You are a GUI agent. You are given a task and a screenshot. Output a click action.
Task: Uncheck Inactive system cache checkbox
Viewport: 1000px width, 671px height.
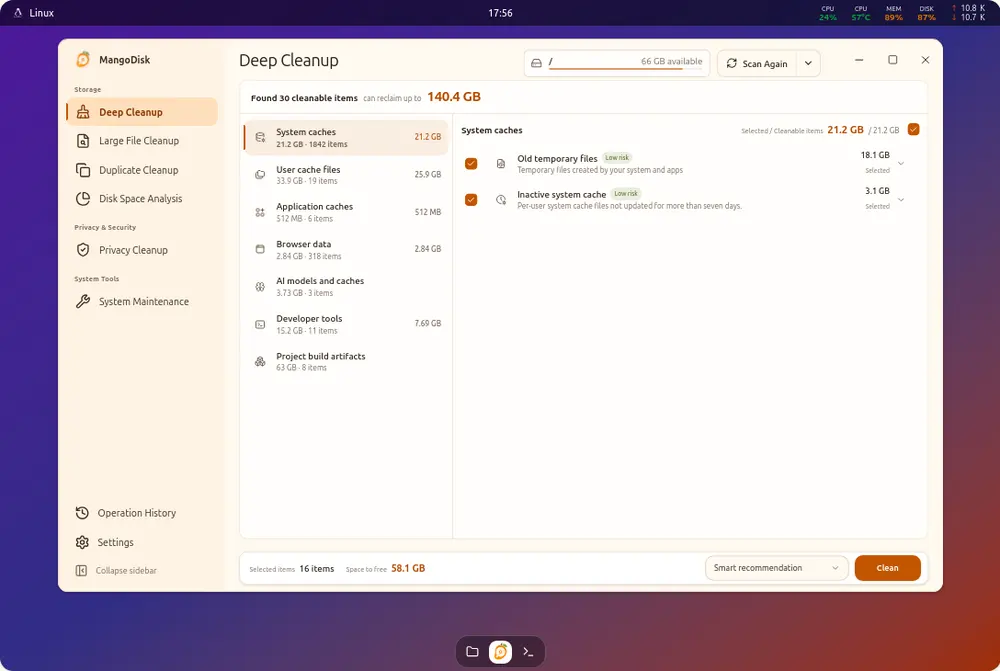471,200
